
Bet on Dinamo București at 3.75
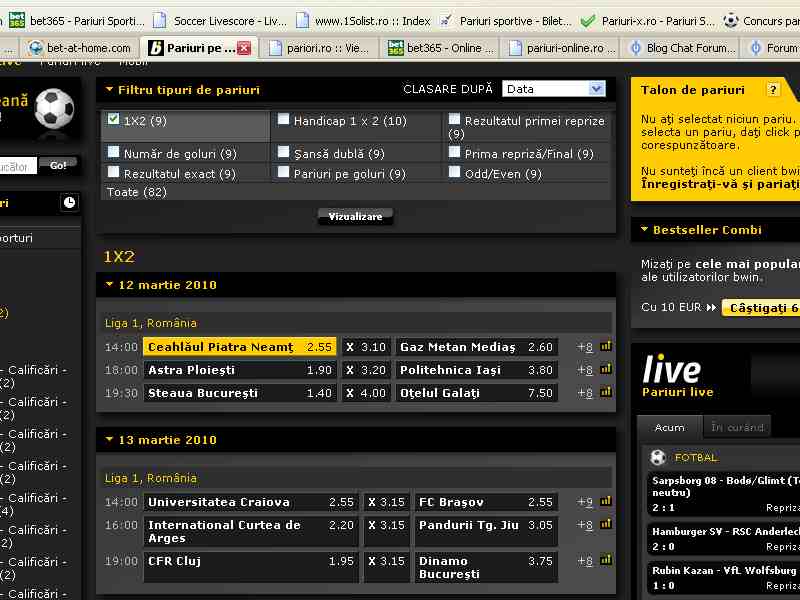(486, 567)
